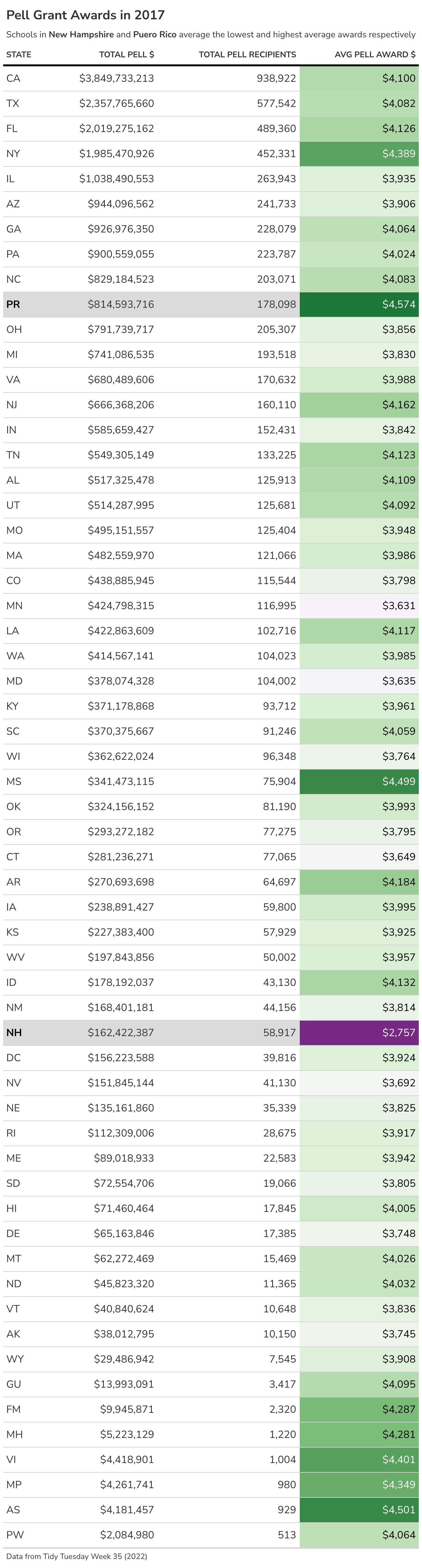Click the $3,631 cell for MN

(x=359, y=606)
